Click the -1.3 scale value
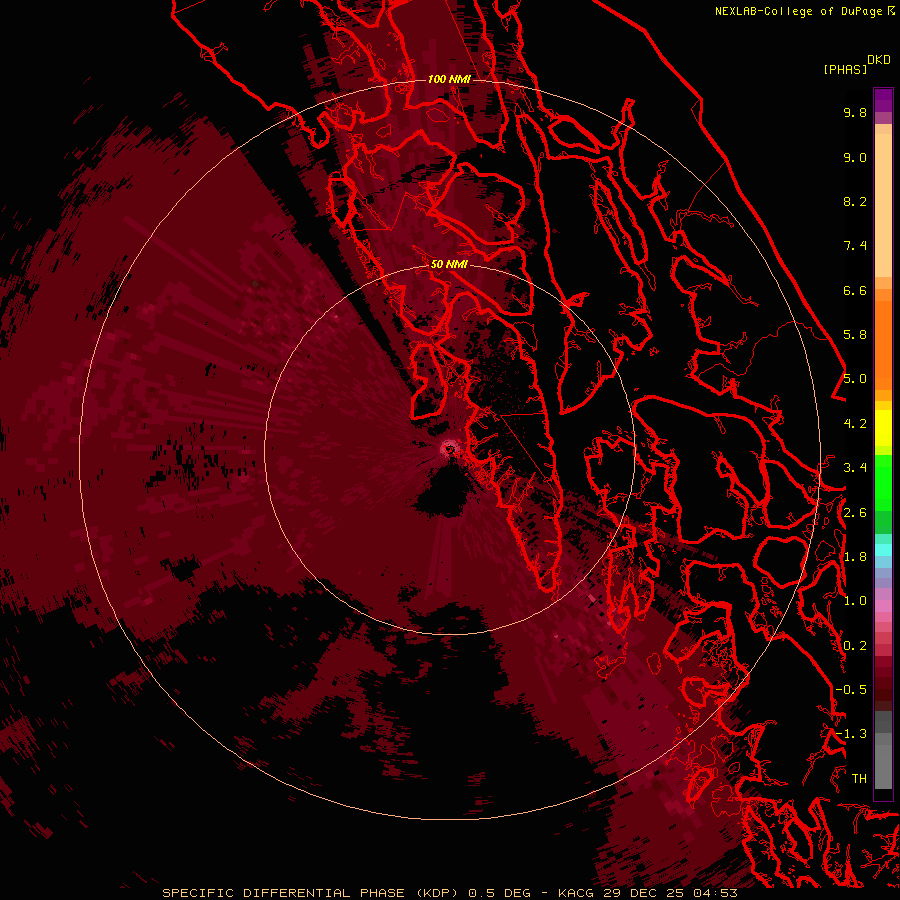900x900 pixels. (x=851, y=734)
